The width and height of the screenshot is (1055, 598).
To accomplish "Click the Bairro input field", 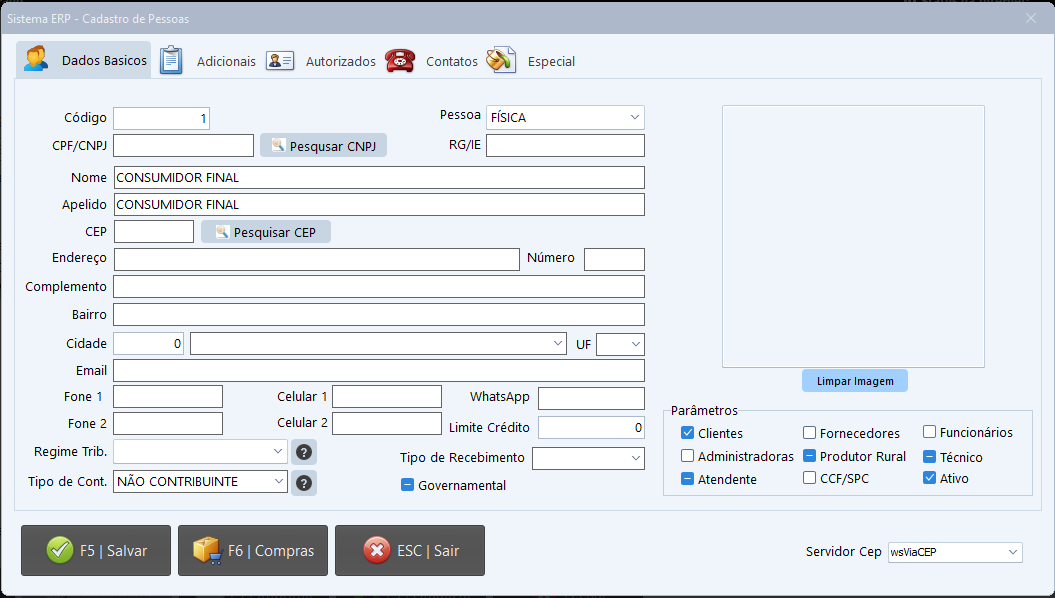I will (x=379, y=315).
